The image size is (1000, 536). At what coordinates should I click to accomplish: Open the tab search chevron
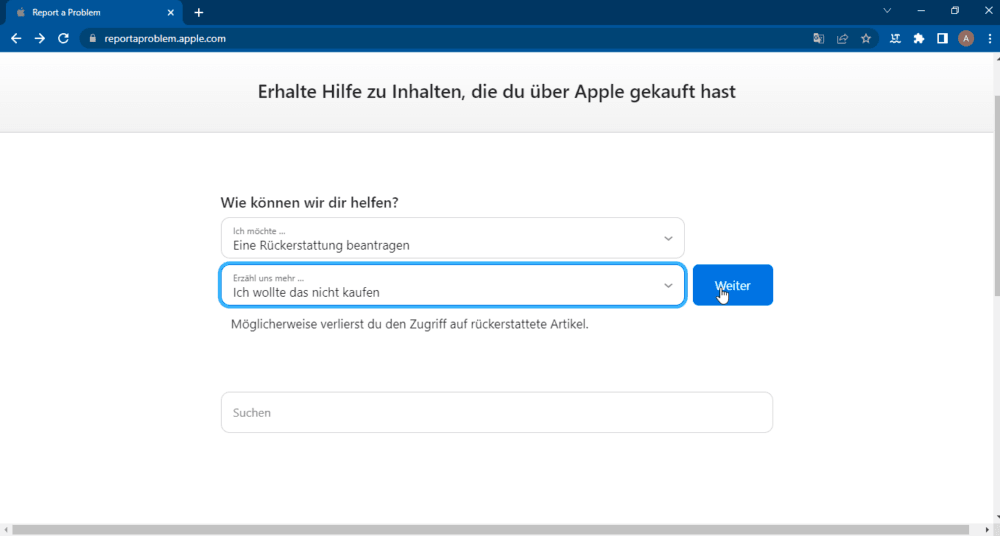coord(887,11)
